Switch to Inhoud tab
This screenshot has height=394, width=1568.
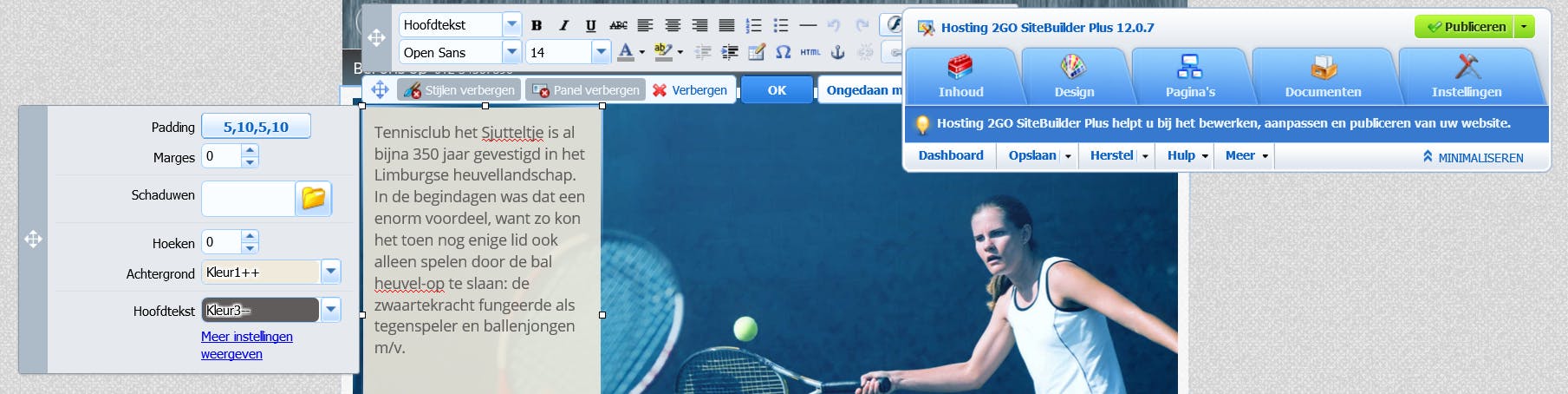[x=960, y=76]
